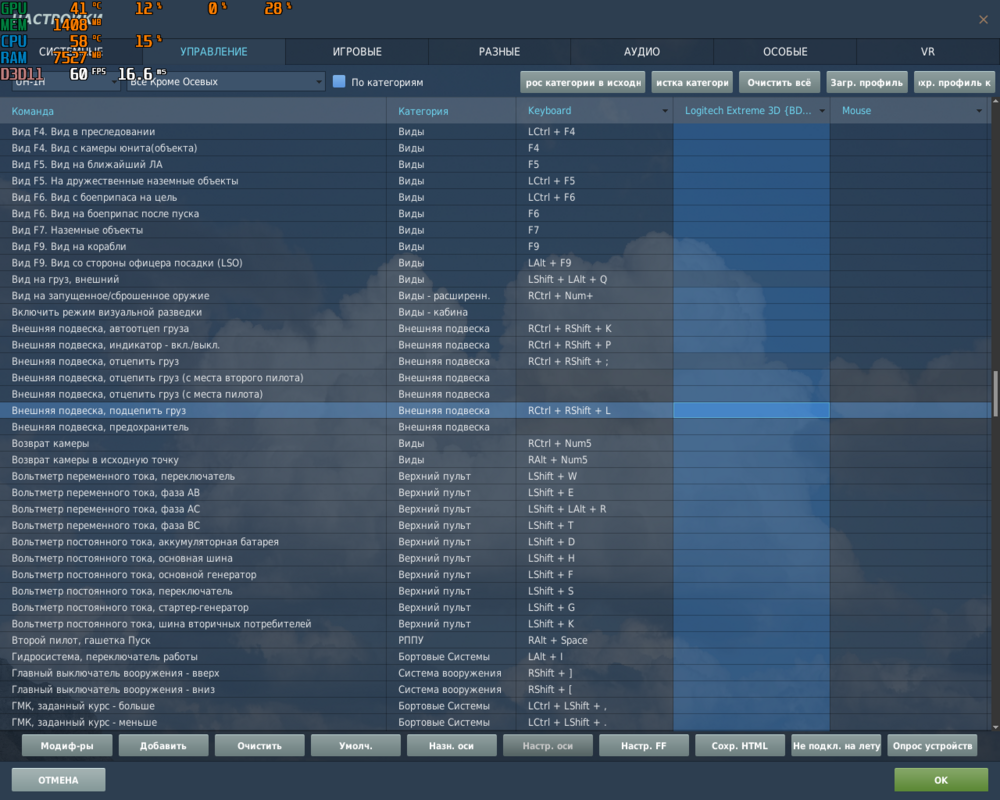Viewport: 1000px width, 800px height.
Task: Switch to the VR tab
Action: point(927,52)
